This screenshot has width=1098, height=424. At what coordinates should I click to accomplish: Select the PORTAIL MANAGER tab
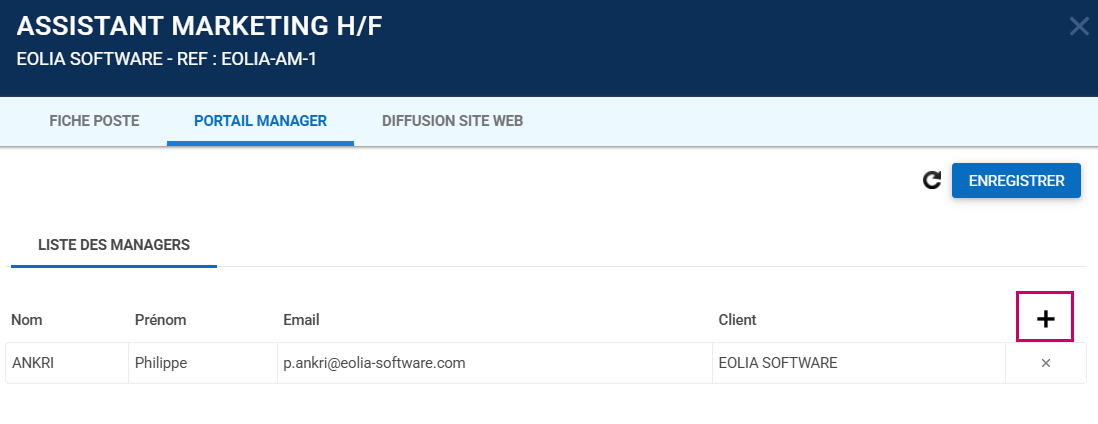pos(260,121)
